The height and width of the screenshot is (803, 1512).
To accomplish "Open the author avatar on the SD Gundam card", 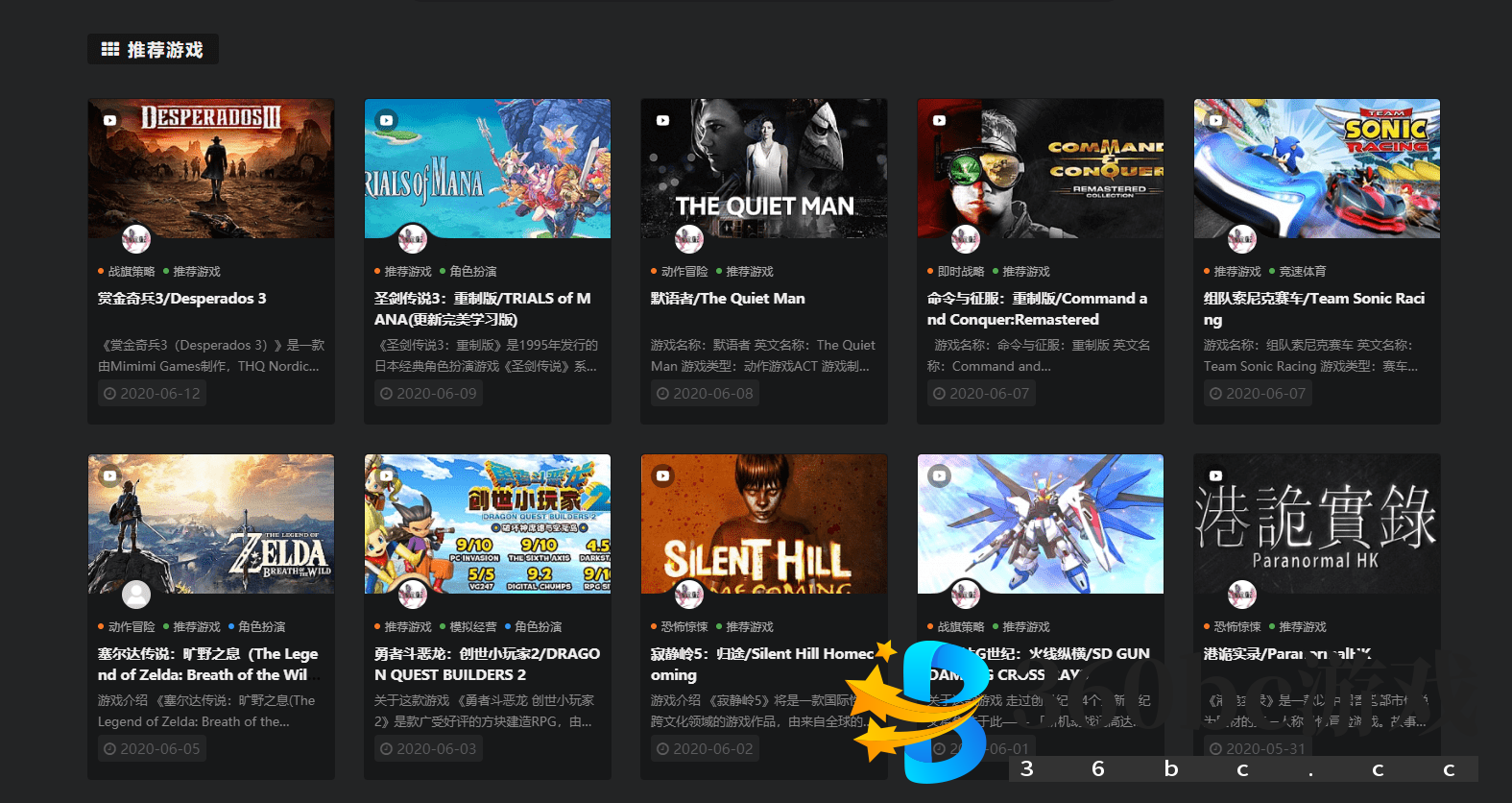I will point(966,594).
